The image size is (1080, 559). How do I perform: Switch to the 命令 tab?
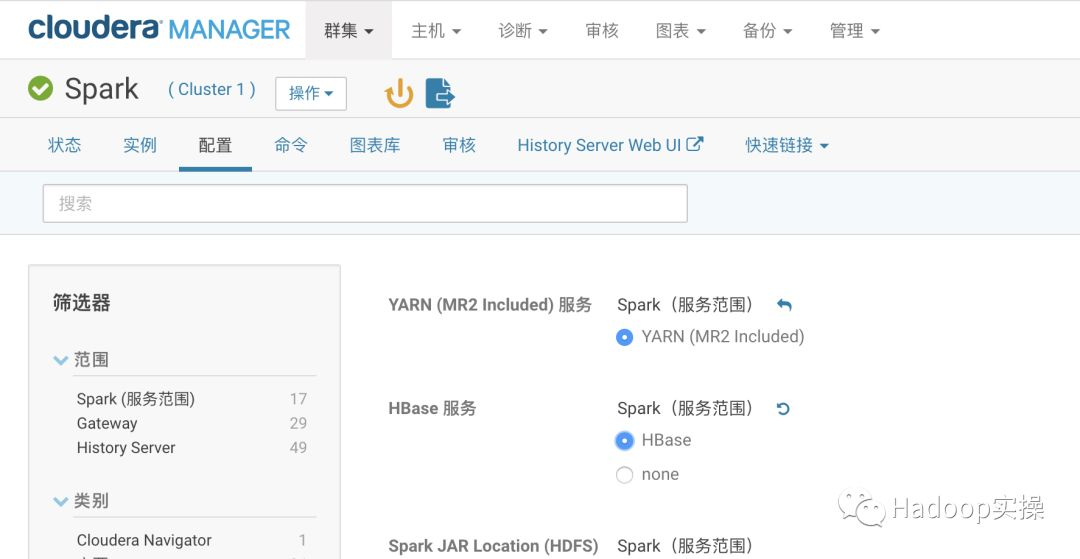(291, 145)
